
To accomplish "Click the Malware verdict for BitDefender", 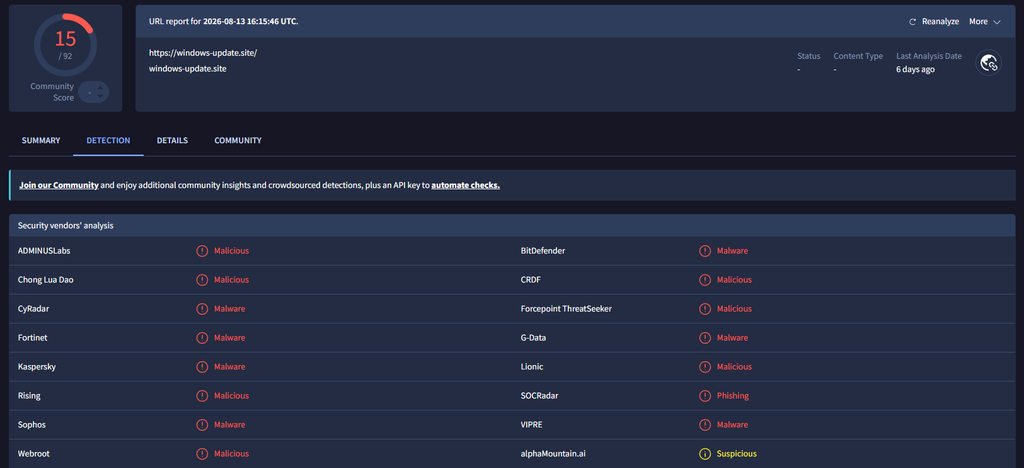I will [x=733, y=251].
